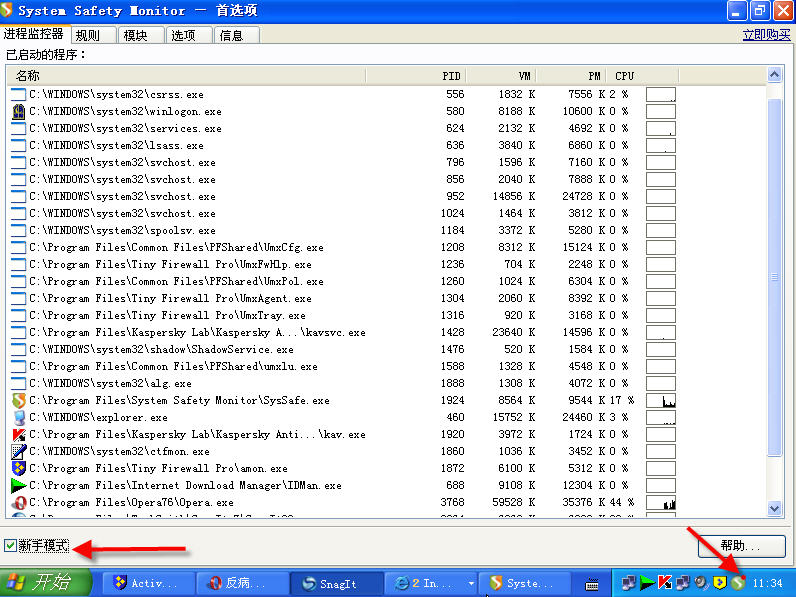Switch to the Opera 反病... taskbar window
The image size is (796, 597).
coord(243,583)
